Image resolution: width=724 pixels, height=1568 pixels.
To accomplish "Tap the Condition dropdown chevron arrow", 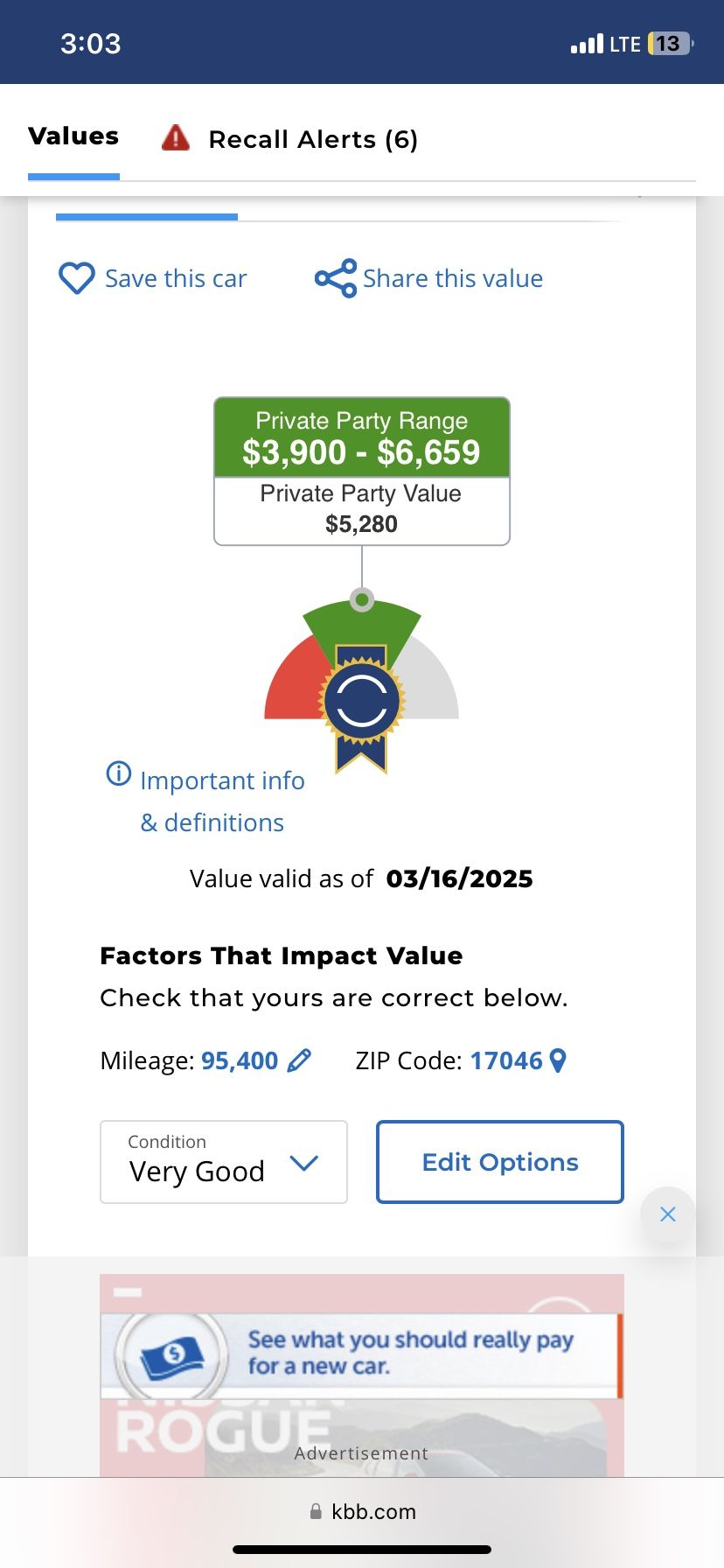I will [x=303, y=1164].
